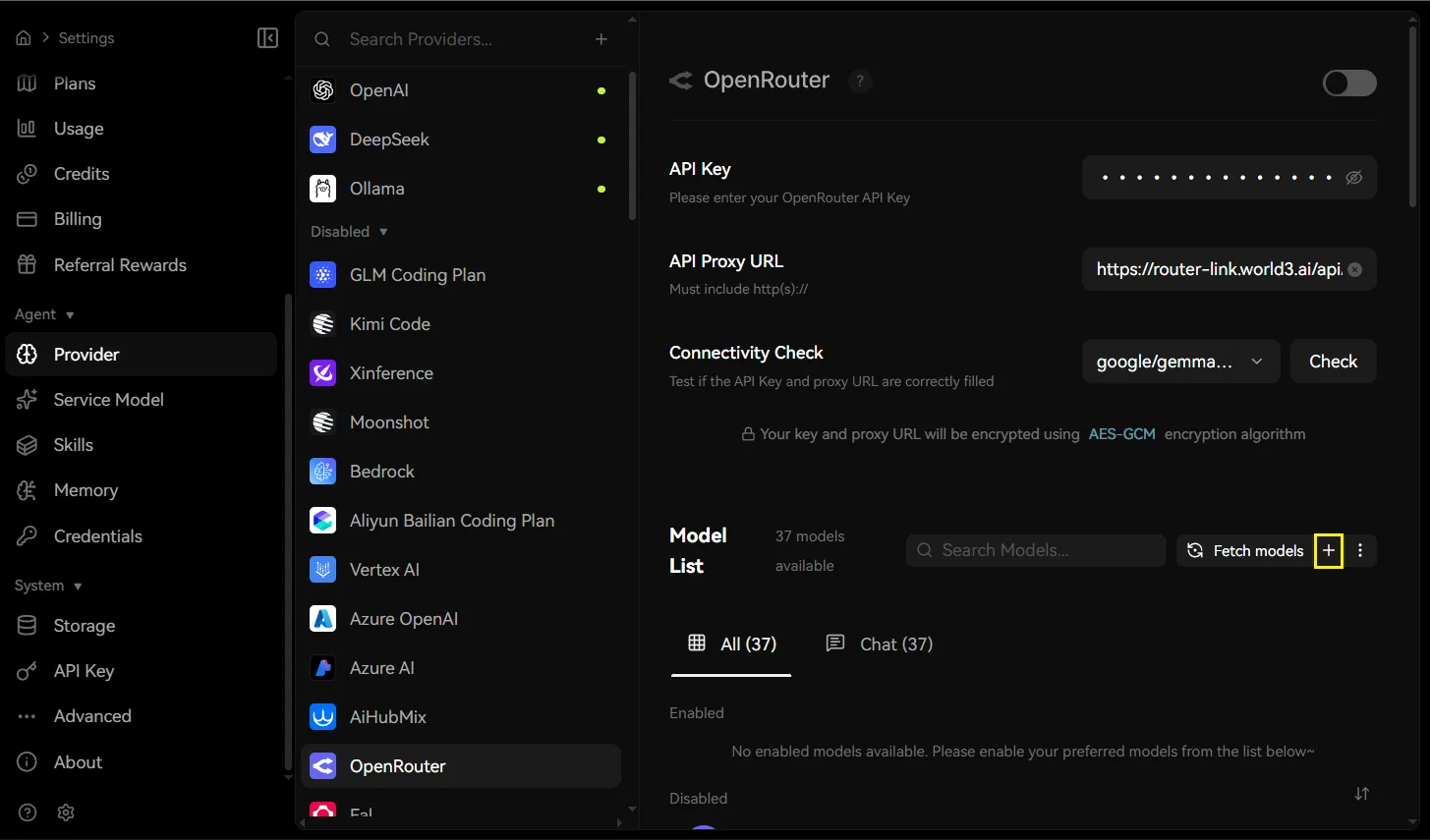Screen dimensions: 1430x840
Task: Click the Check connectivity button
Action: (x=1333, y=362)
